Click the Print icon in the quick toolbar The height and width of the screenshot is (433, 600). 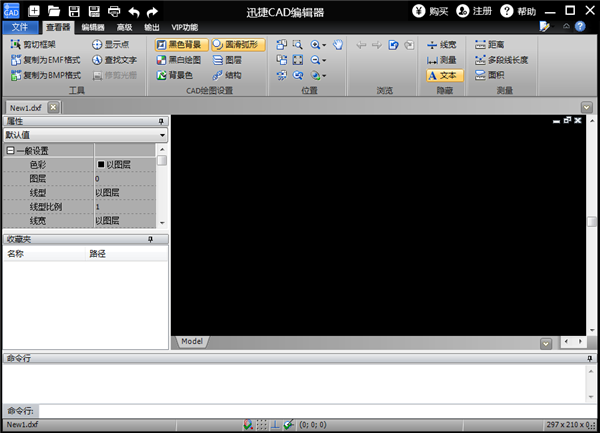coord(114,11)
